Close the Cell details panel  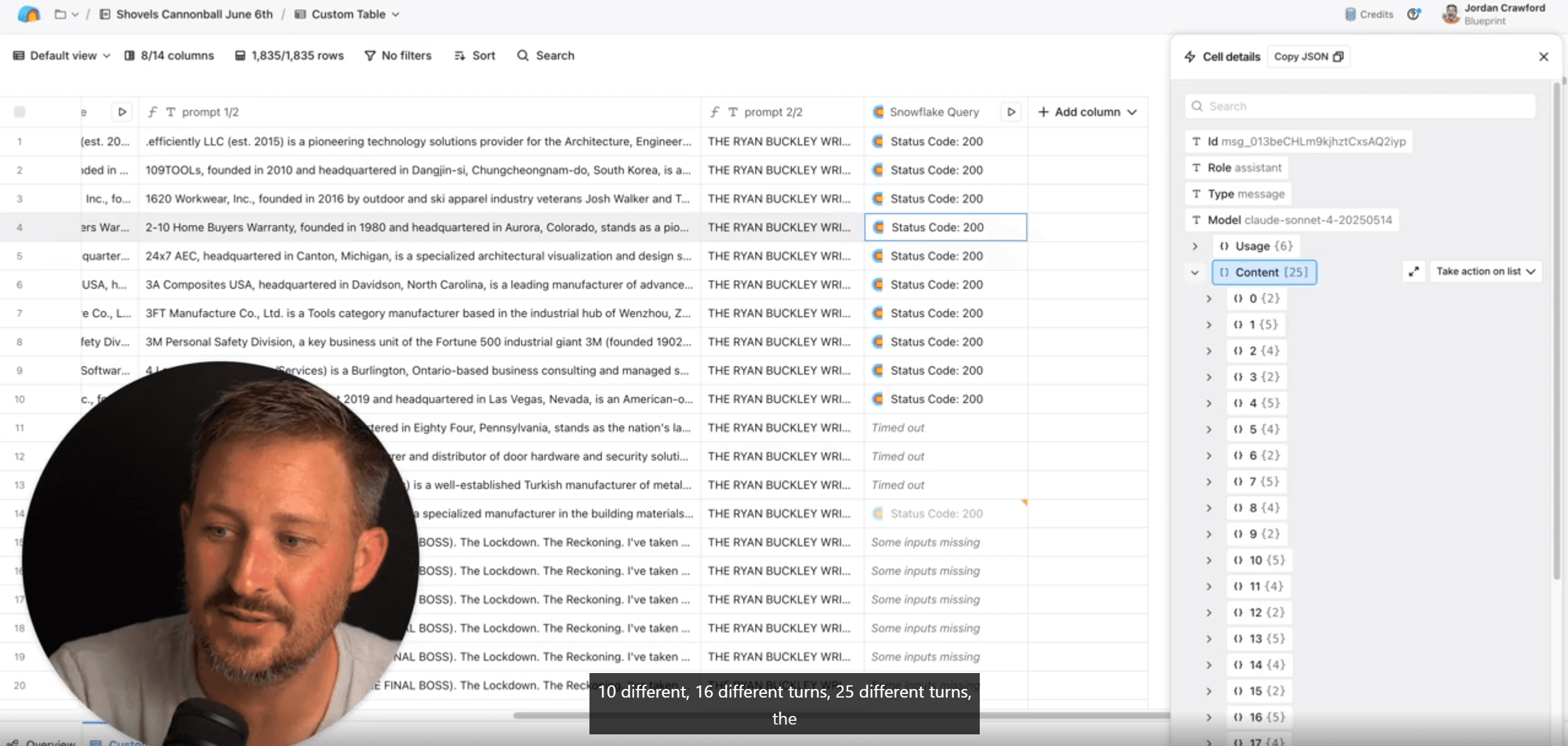tap(1543, 56)
